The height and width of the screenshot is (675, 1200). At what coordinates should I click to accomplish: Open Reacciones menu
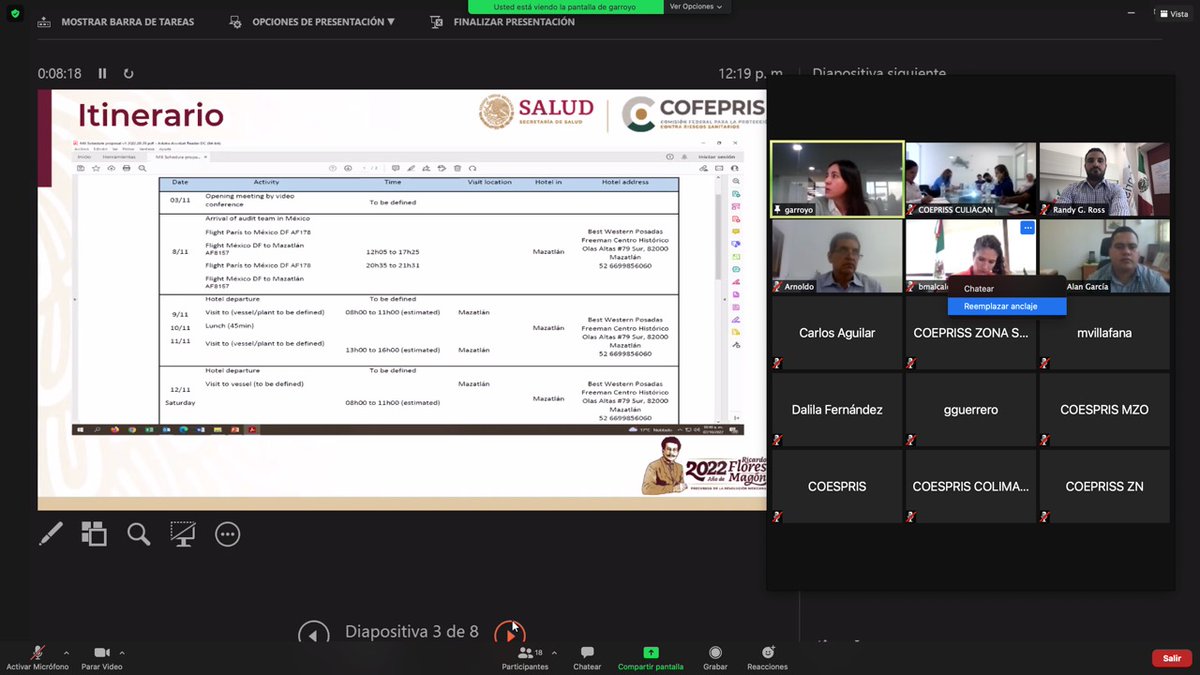[x=767, y=658]
